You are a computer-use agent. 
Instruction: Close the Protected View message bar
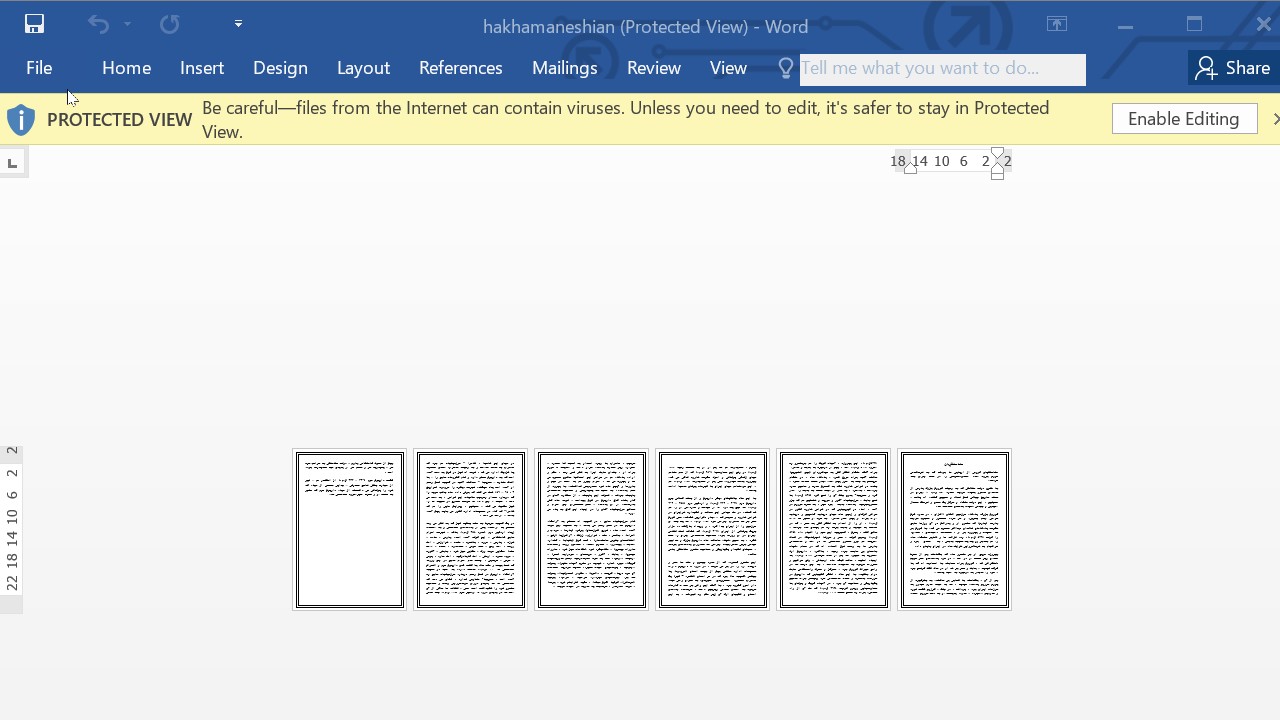(x=1275, y=119)
